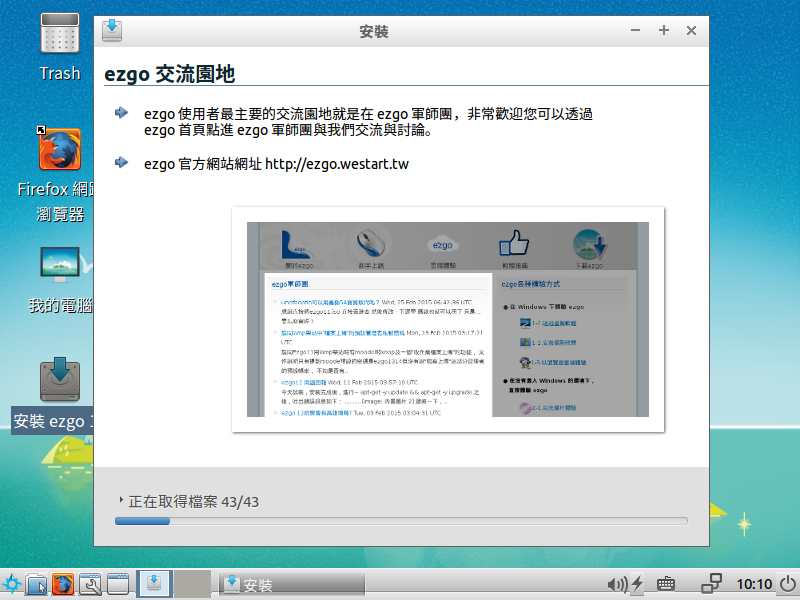Image resolution: width=800 pixels, height=600 pixels.
Task: Click the ezgo軍師團 header in the screenshot
Action: coord(290,284)
